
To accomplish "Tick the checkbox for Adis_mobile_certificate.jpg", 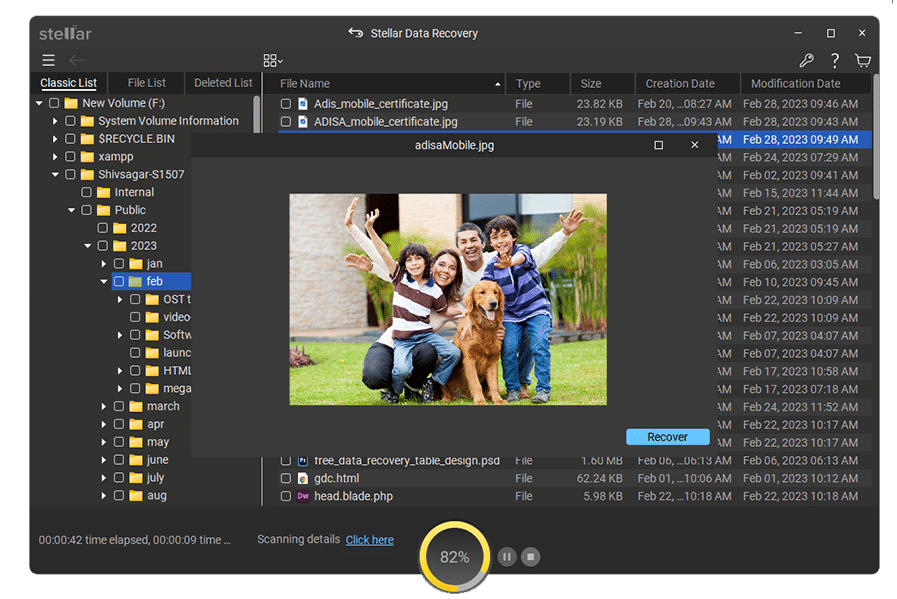I will (x=286, y=104).
